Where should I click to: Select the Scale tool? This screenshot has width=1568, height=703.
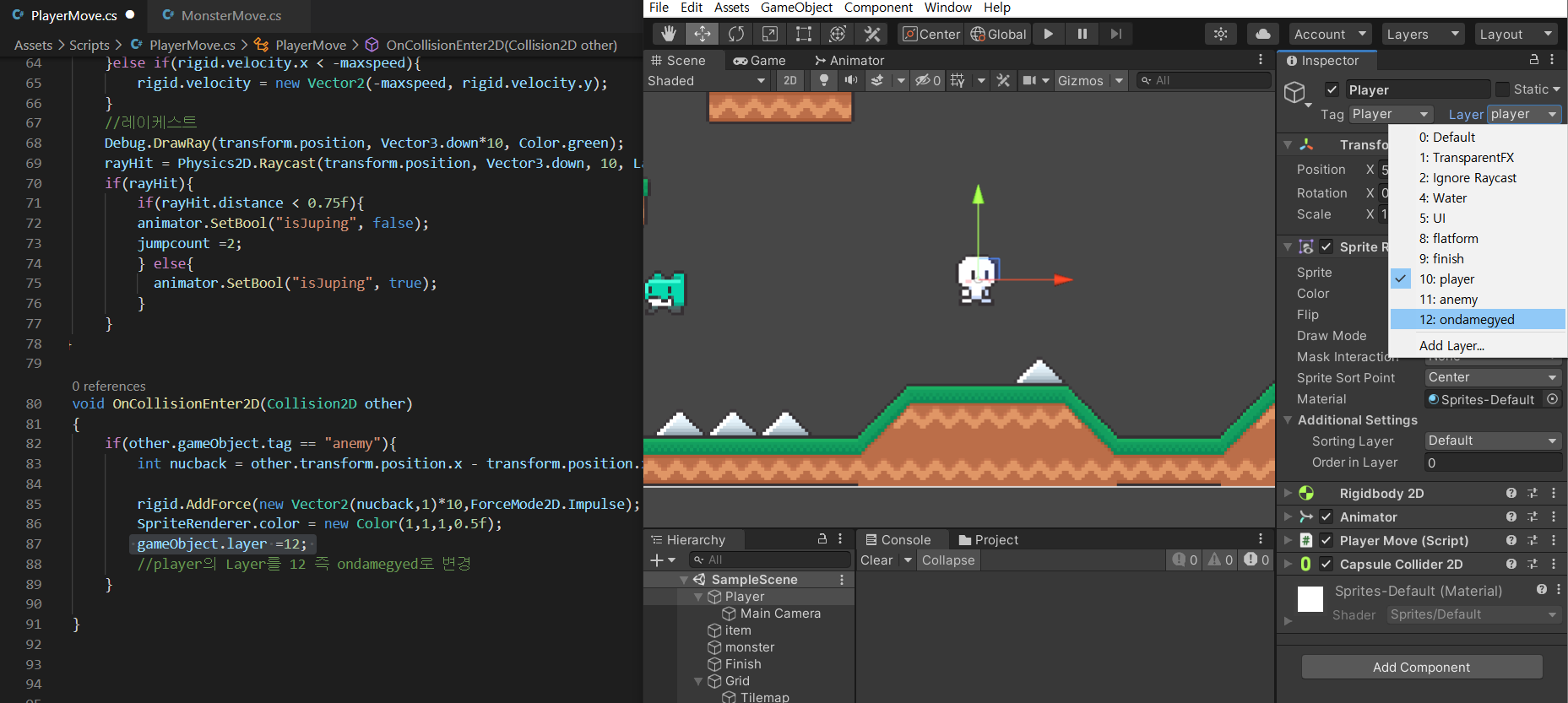coord(770,34)
